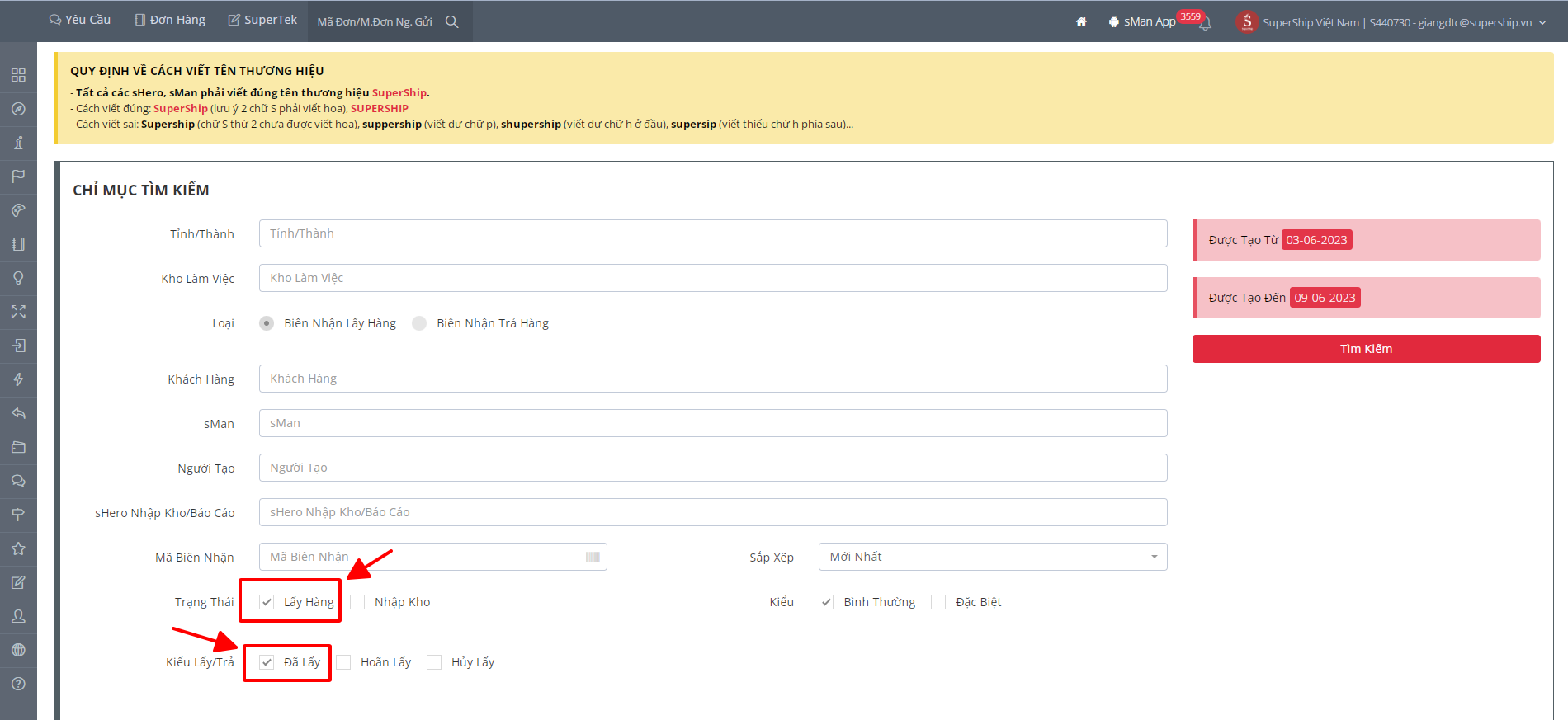Open the flag sidebar icon
Image resolution: width=1568 pixels, height=720 pixels.
tap(18, 176)
